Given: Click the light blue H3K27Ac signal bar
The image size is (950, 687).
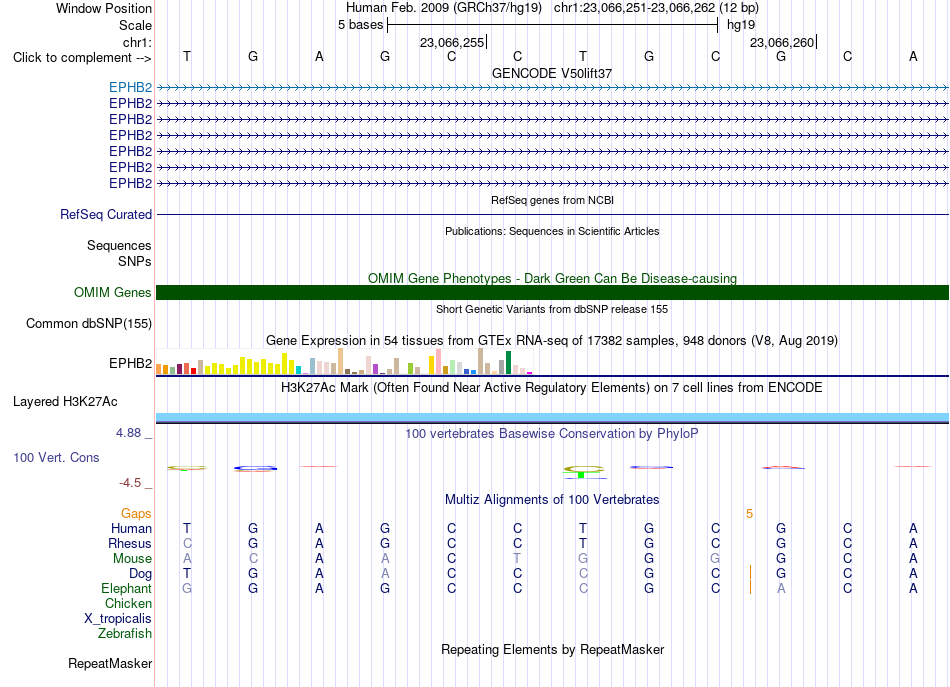Looking at the screenshot, I should tap(552, 417).
